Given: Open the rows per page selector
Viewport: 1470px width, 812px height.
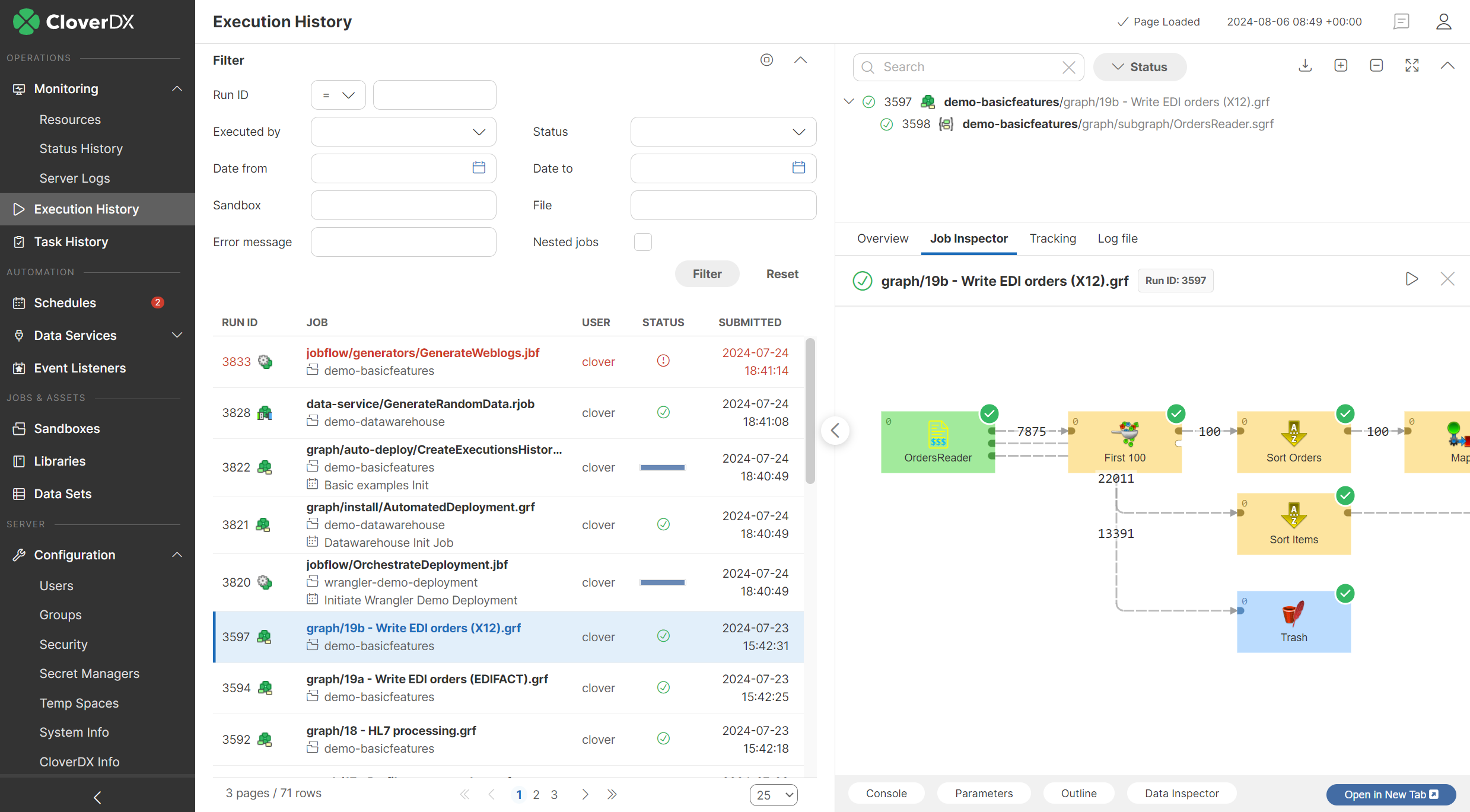Looking at the screenshot, I should (773, 795).
